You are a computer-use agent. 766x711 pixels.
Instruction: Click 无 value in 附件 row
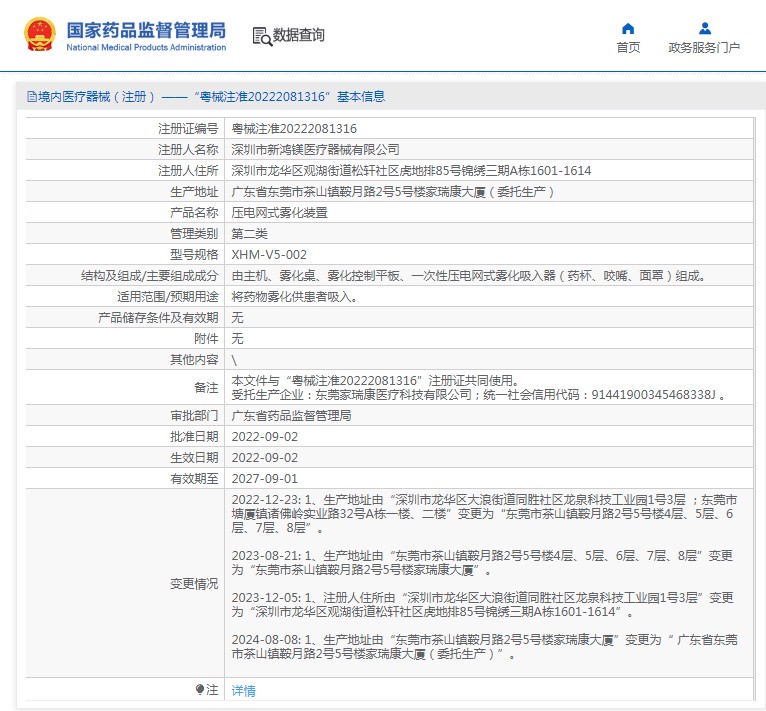click(237, 339)
